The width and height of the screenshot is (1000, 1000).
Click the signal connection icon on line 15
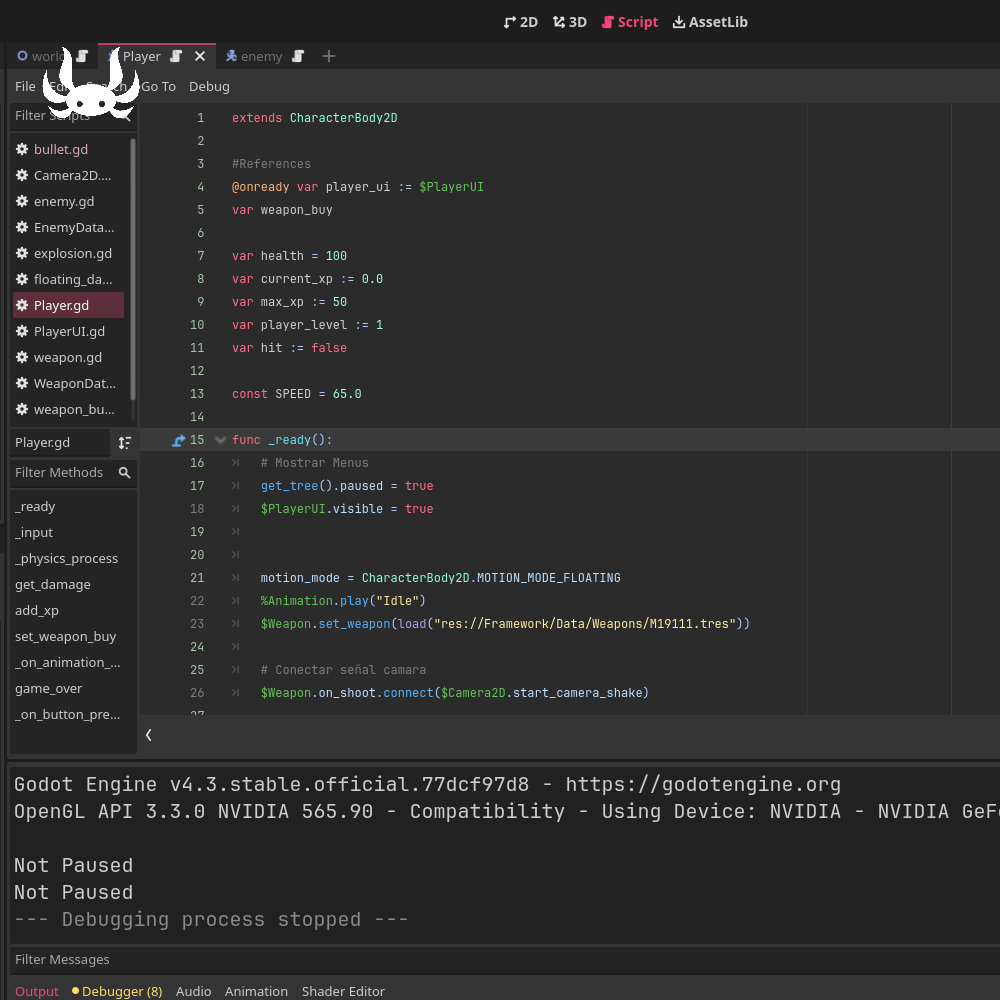pos(179,440)
